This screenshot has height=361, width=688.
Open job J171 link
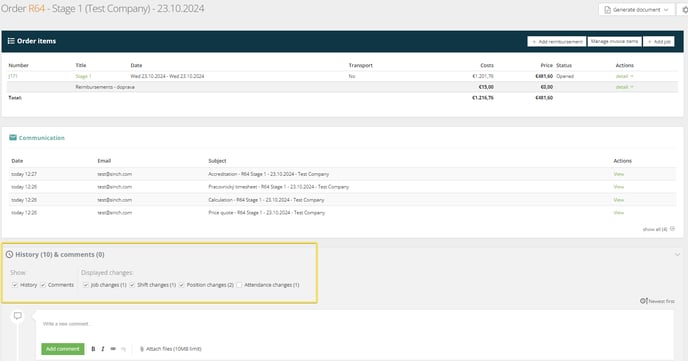pyautogui.click(x=13, y=76)
